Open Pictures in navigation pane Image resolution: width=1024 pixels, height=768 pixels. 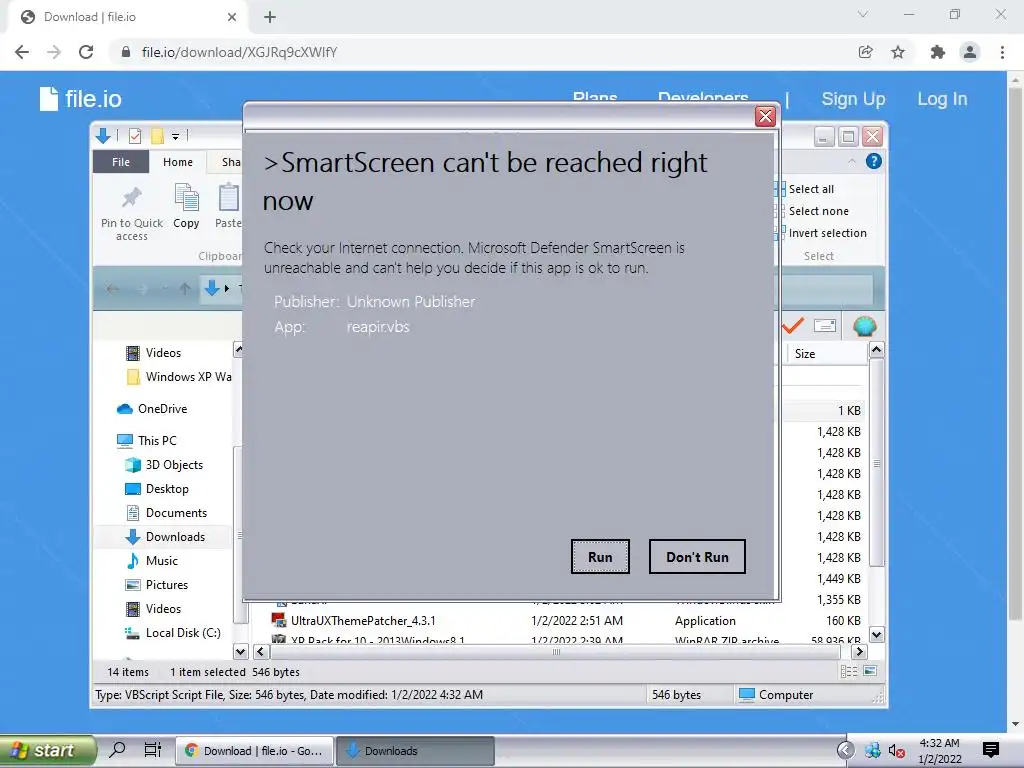click(156, 585)
